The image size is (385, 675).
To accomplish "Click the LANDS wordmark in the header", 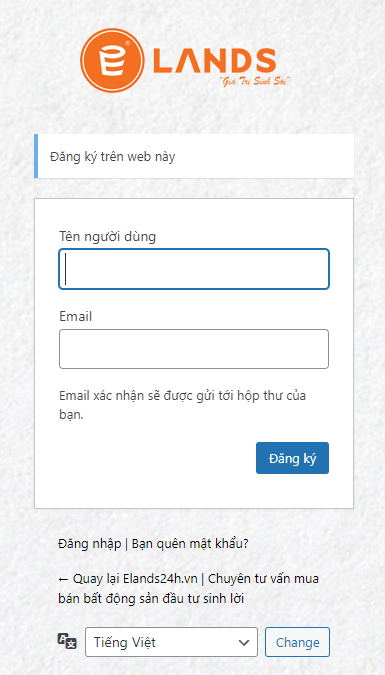I will click(214, 60).
